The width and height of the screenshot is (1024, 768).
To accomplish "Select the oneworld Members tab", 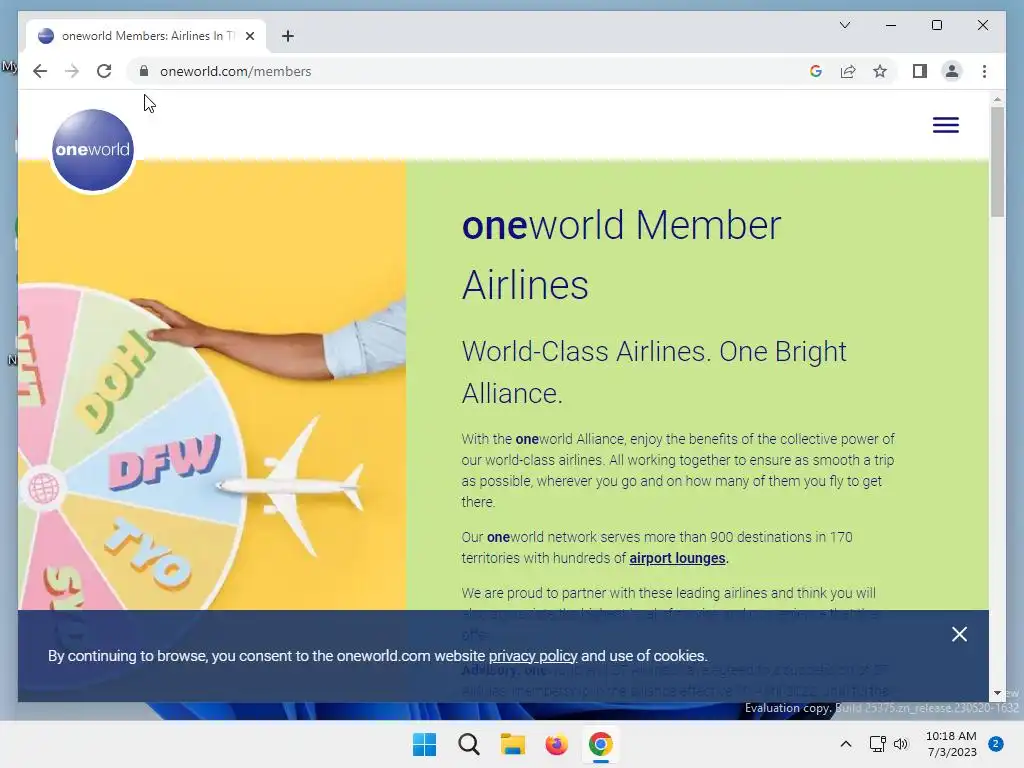I will pyautogui.click(x=146, y=36).
